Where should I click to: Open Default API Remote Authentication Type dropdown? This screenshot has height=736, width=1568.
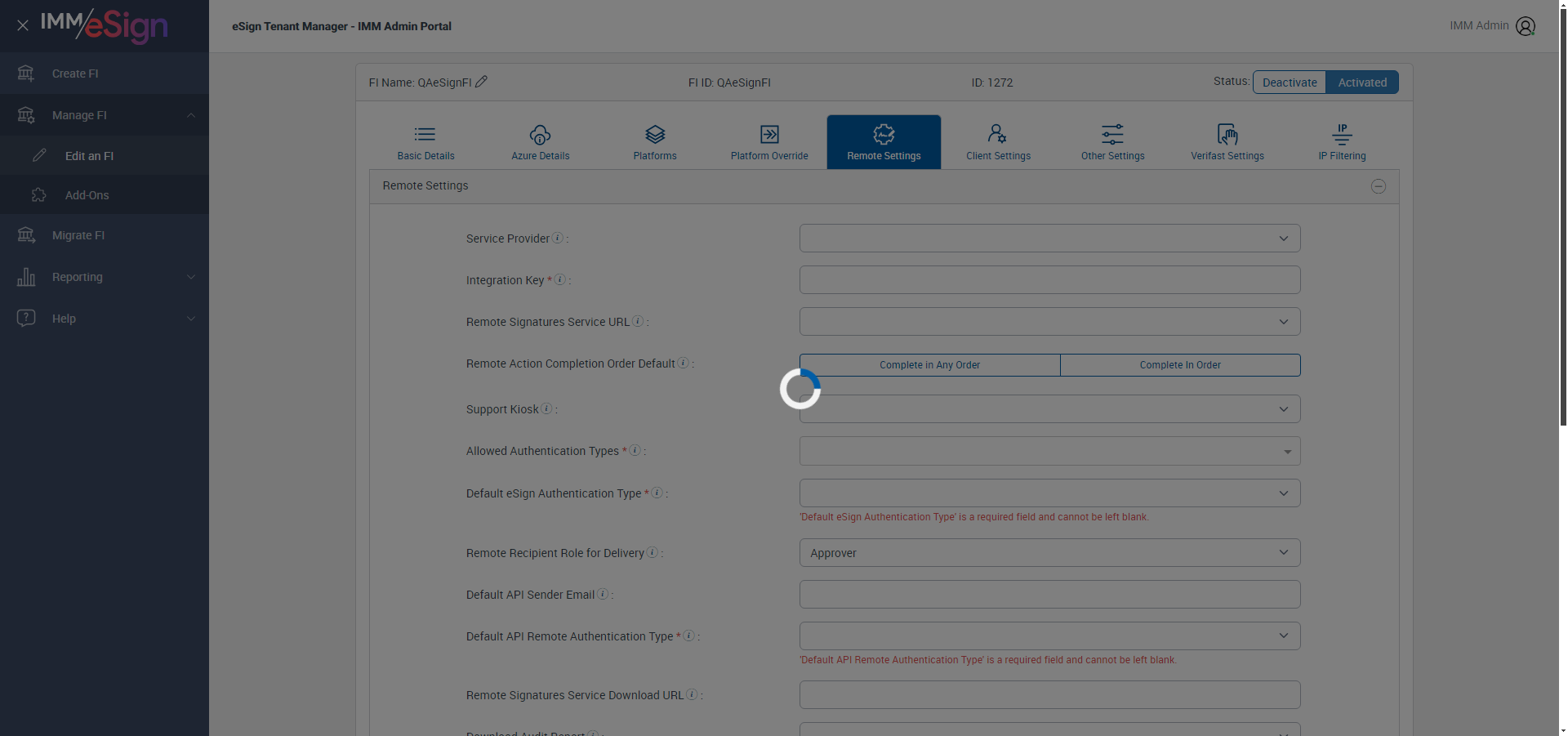click(1049, 636)
